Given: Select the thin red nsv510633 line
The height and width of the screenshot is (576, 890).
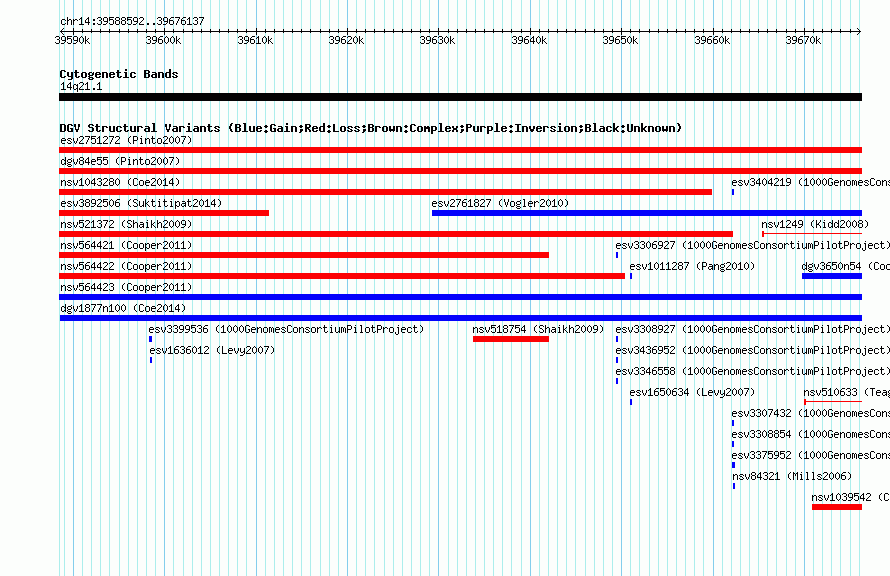Looking at the screenshot, I should coord(833,402).
